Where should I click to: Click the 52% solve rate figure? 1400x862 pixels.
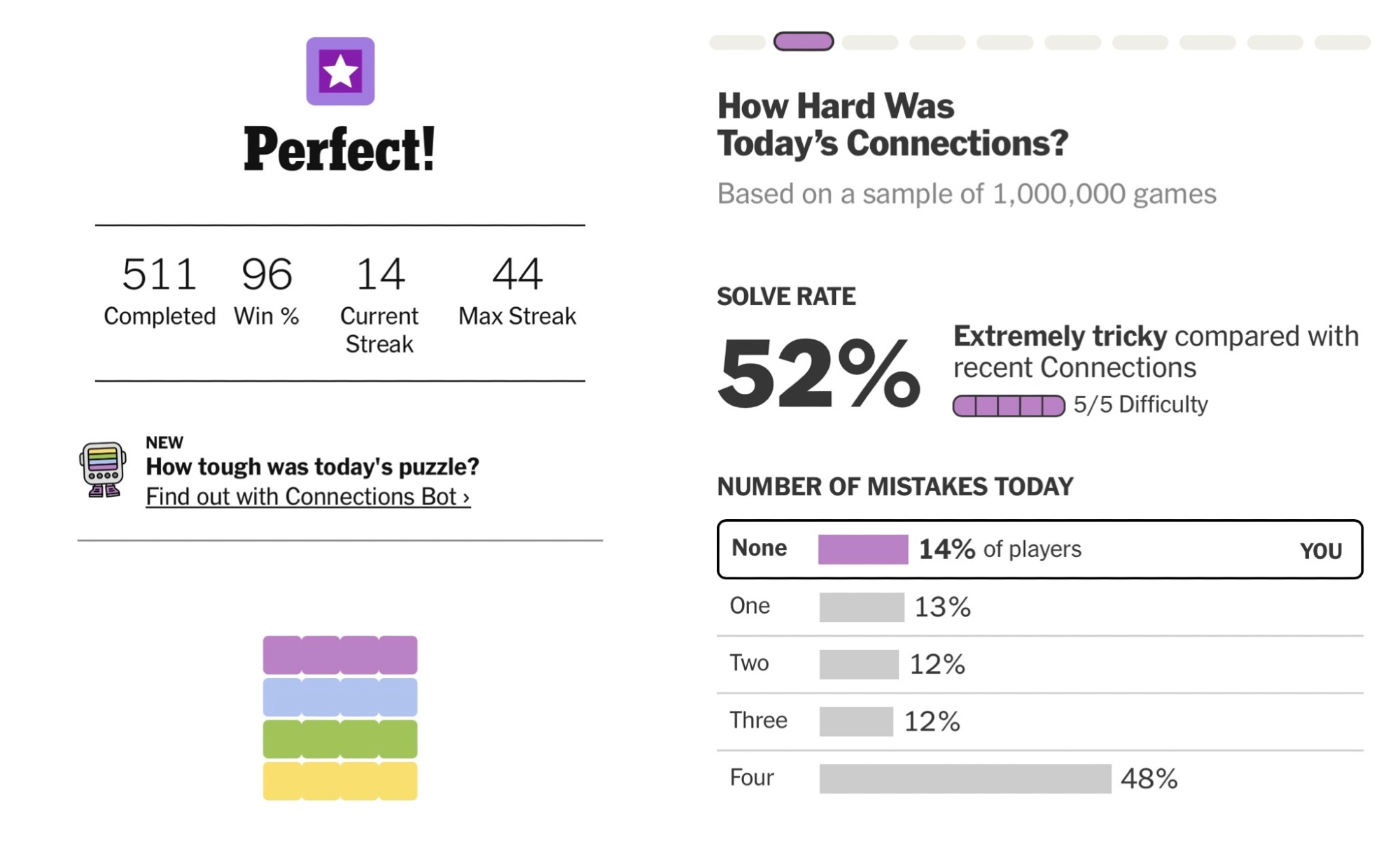point(819,373)
